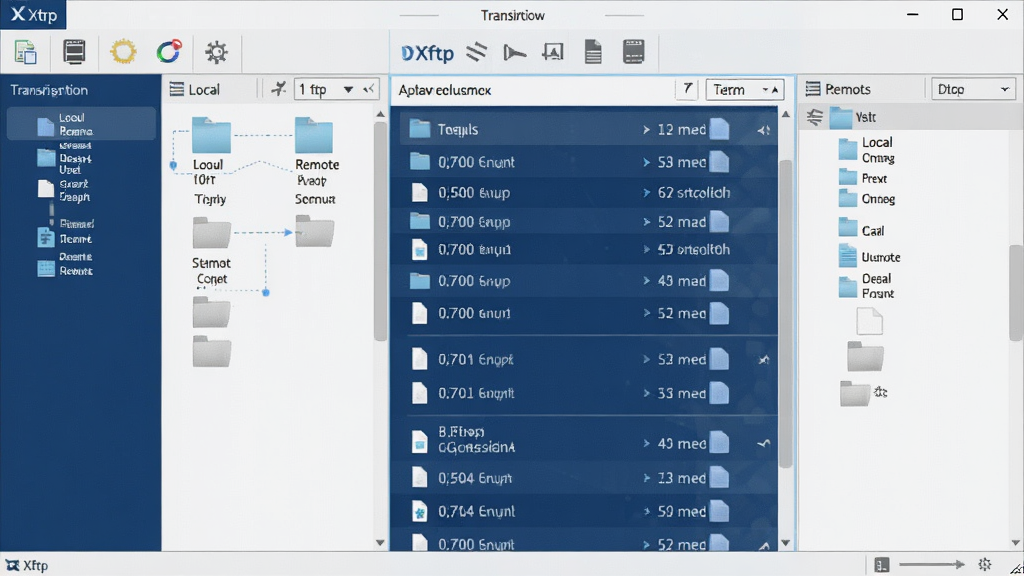Viewport: 1024px width, 576px height.
Task: Click the filter icon next to Term
Action: (687, 89)
